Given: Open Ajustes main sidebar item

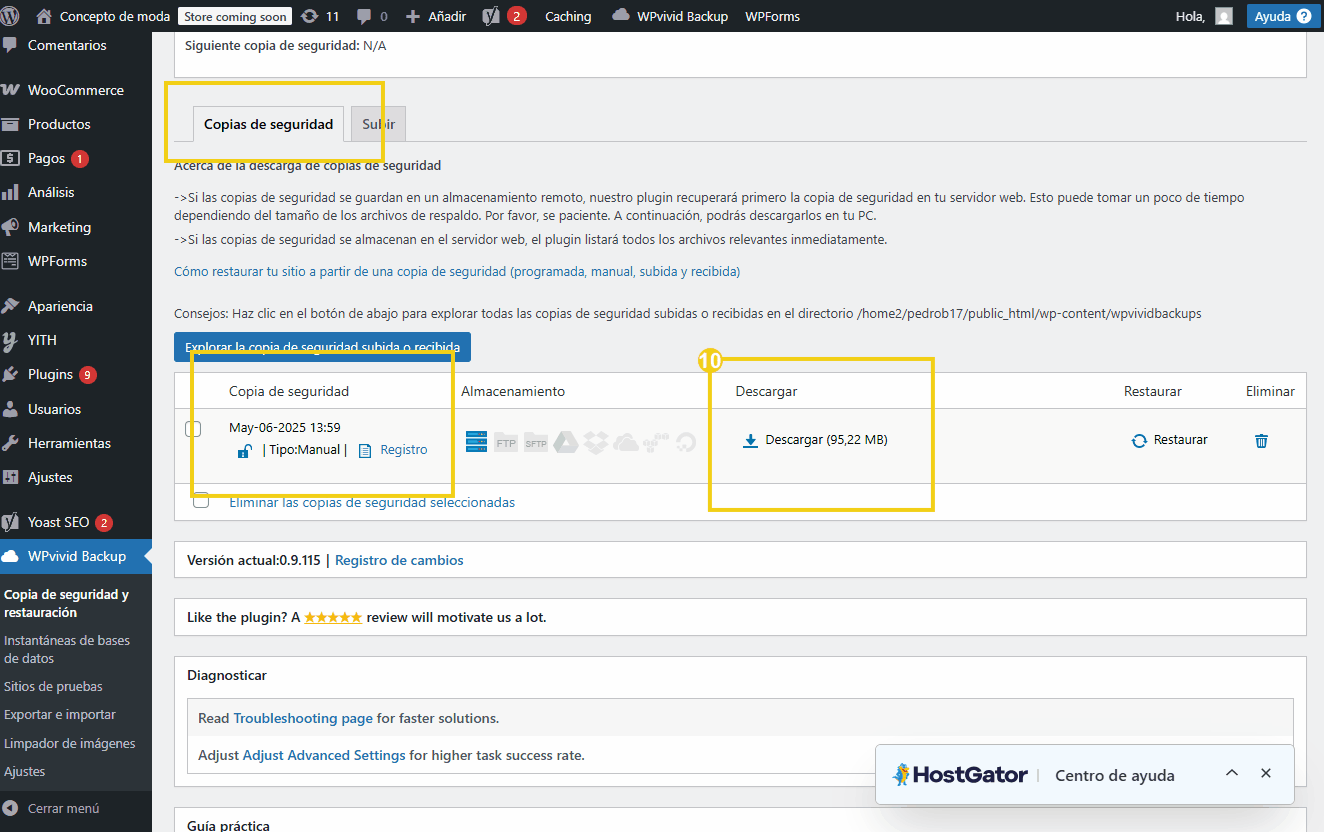Looking at the screenshot, I should coord(50,477).
